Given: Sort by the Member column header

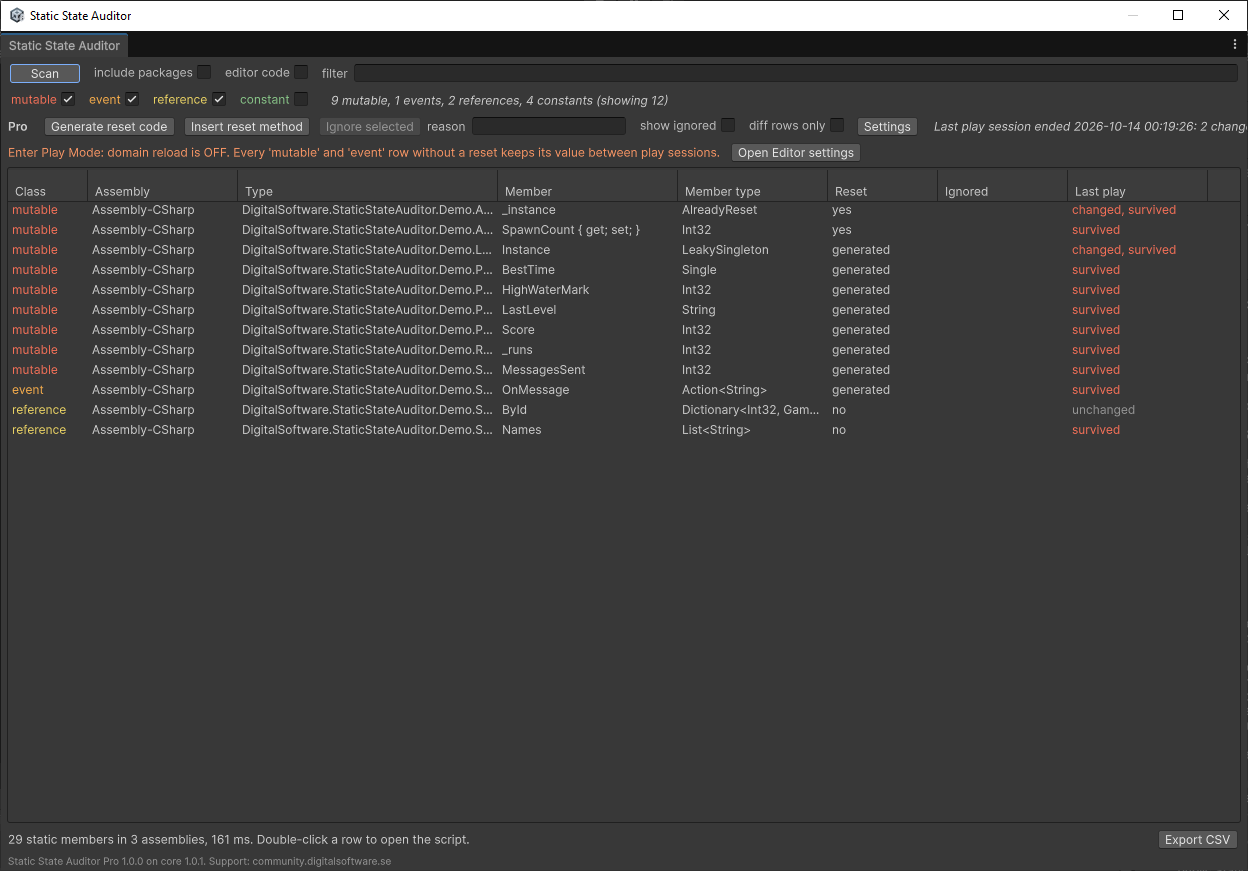Looking at the screenshot, I should [x=587, y=191].
